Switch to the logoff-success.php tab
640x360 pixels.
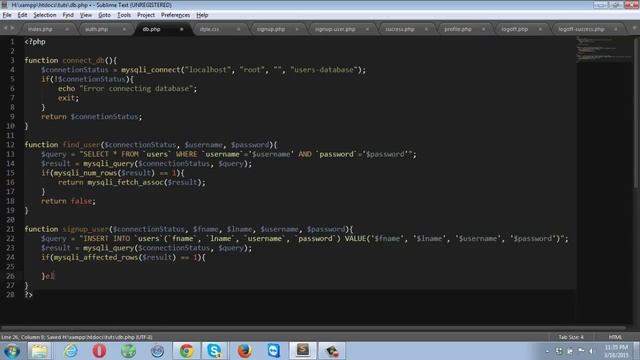pos(582,29)
